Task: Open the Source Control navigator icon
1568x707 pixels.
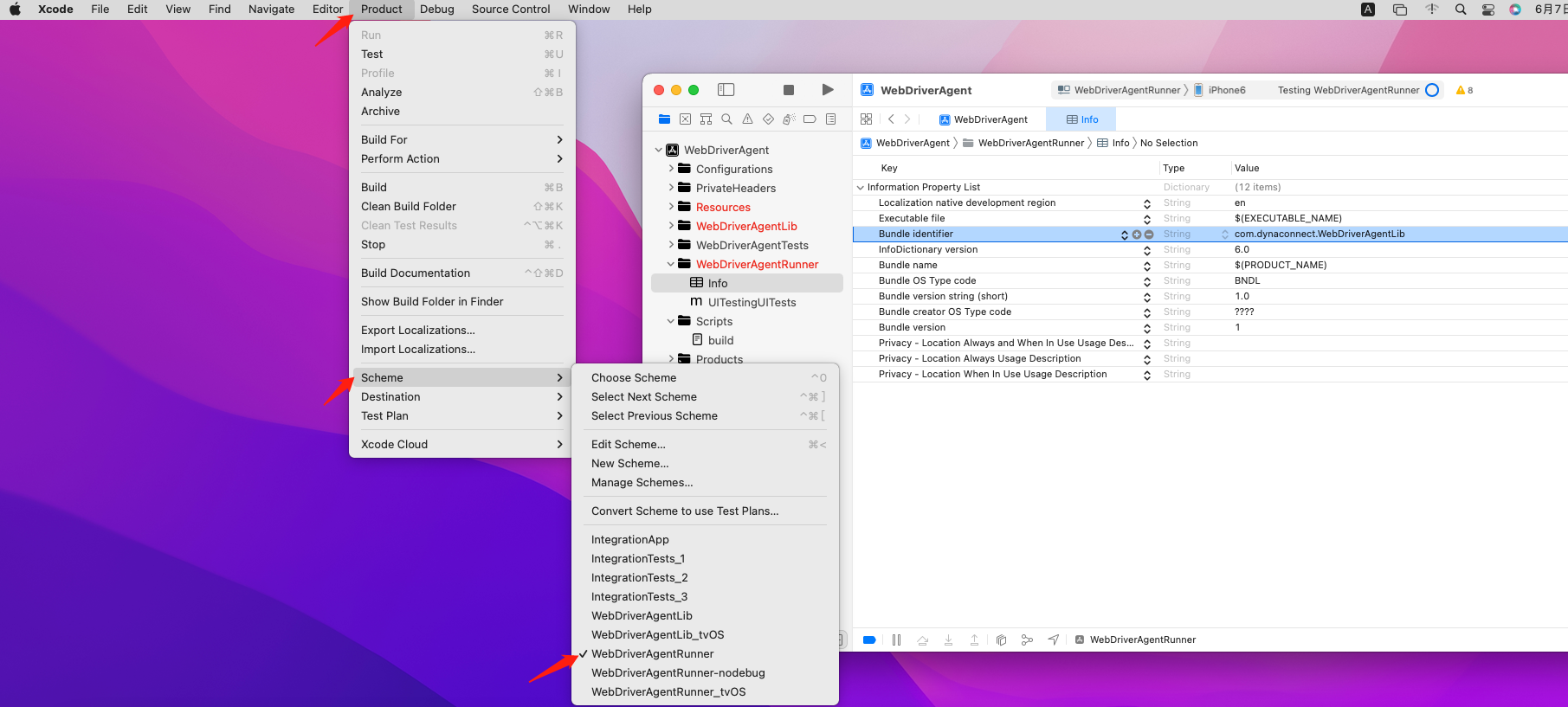Action: [x=685, y=119]
